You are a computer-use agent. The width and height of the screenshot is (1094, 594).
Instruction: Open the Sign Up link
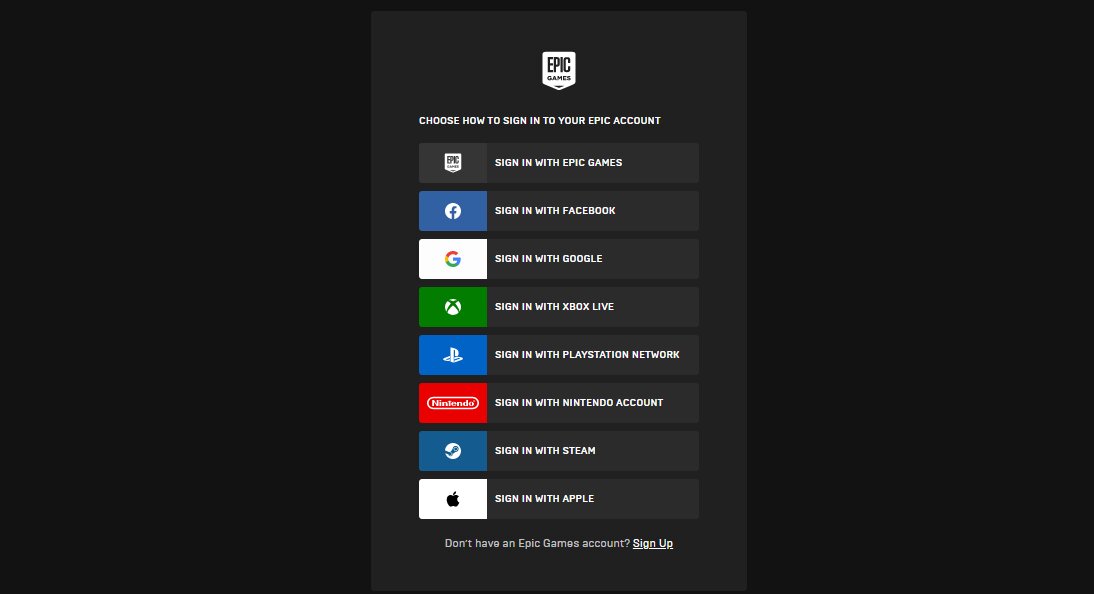652,543
